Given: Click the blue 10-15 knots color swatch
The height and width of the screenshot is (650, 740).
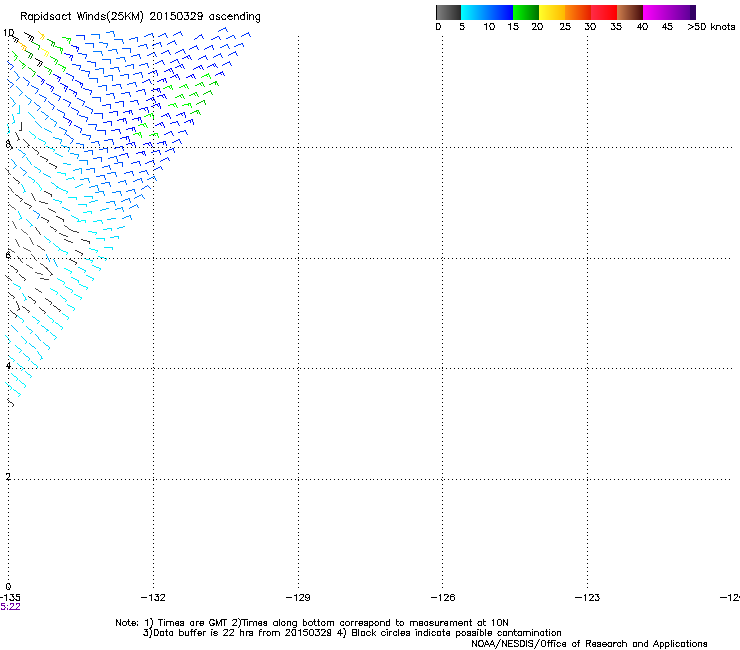Looking at the screenshot, I should pos(499,12).
